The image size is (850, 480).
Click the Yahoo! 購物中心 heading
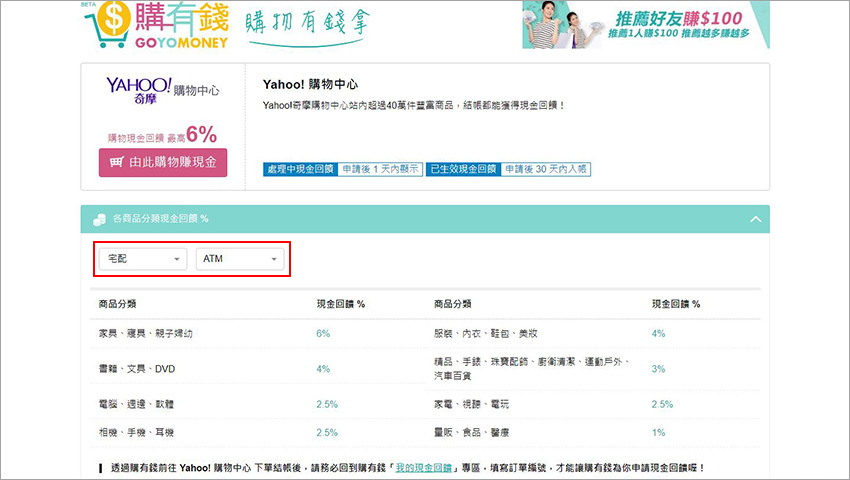[310, 85]
